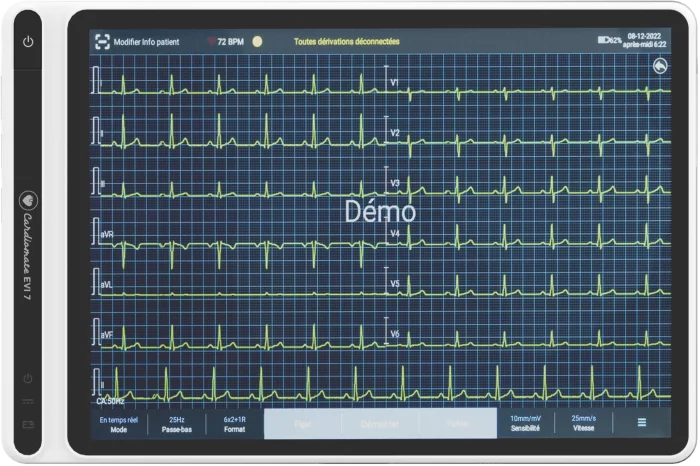Open the hamburger menu
The image size is (700, 466).
click(x=641, y=423)
